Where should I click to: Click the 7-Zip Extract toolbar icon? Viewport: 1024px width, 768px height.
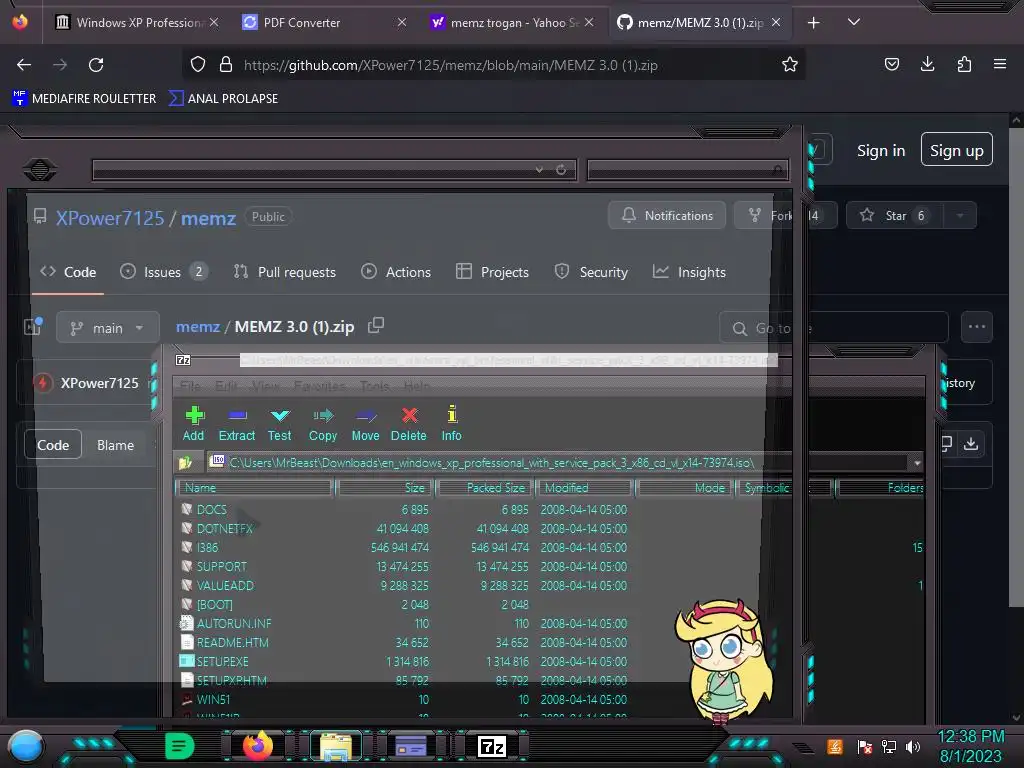click(236, 423)
